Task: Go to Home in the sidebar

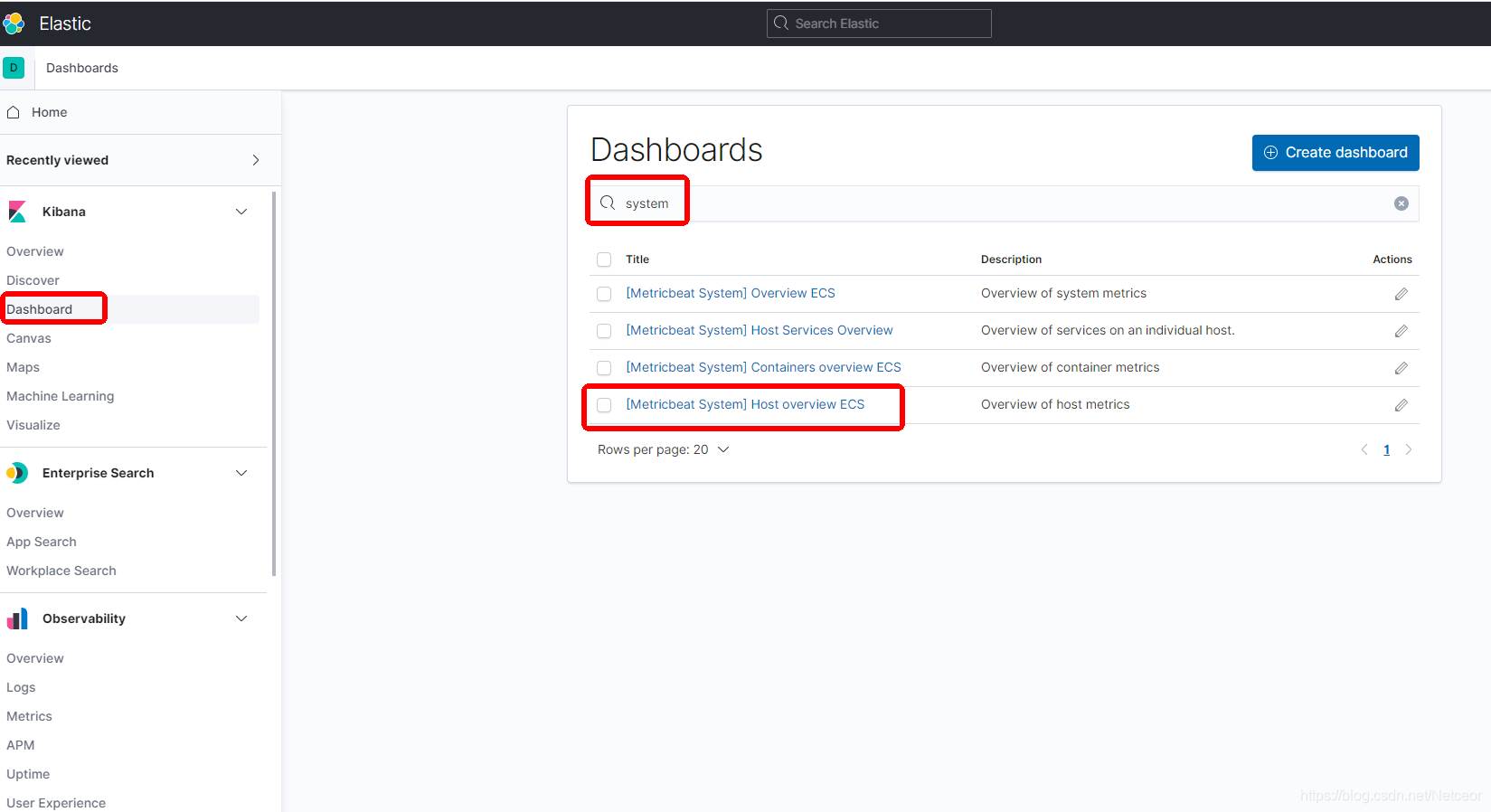Action: pyautogui.click(x=50, y=112)
